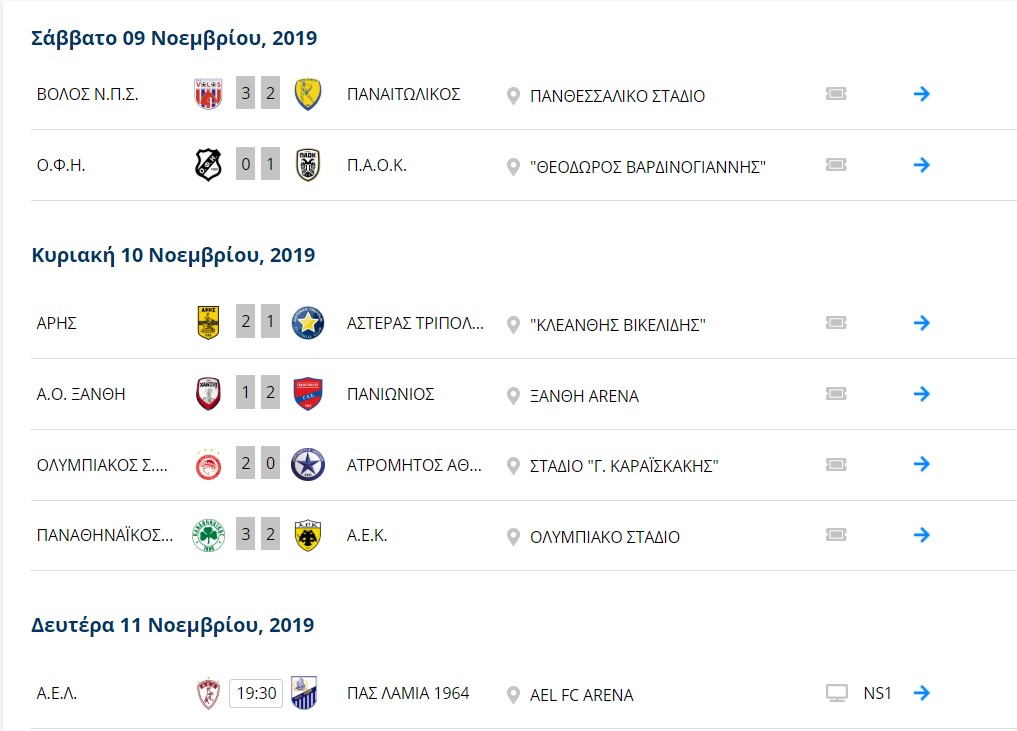Click location pin beside ΞΑΝΘΗ ARENA

513,396
